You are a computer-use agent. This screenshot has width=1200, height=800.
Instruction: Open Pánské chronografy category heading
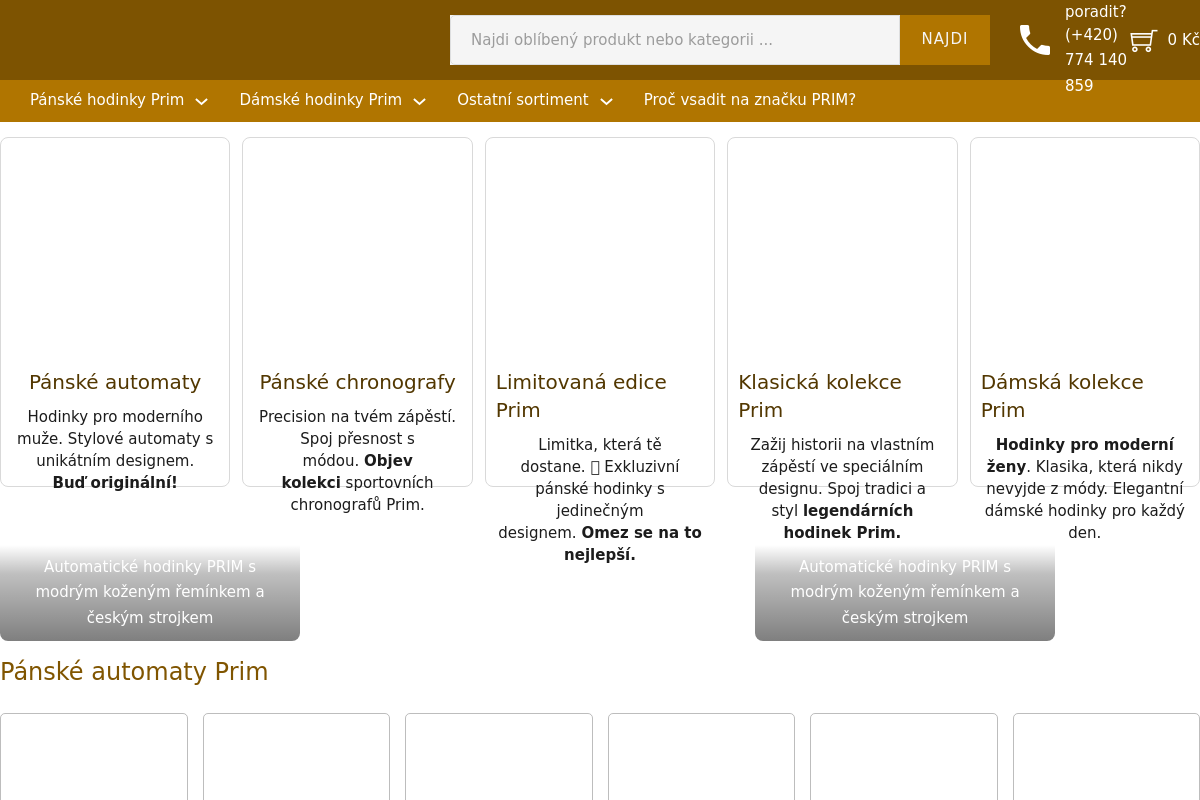pos(357,382)
